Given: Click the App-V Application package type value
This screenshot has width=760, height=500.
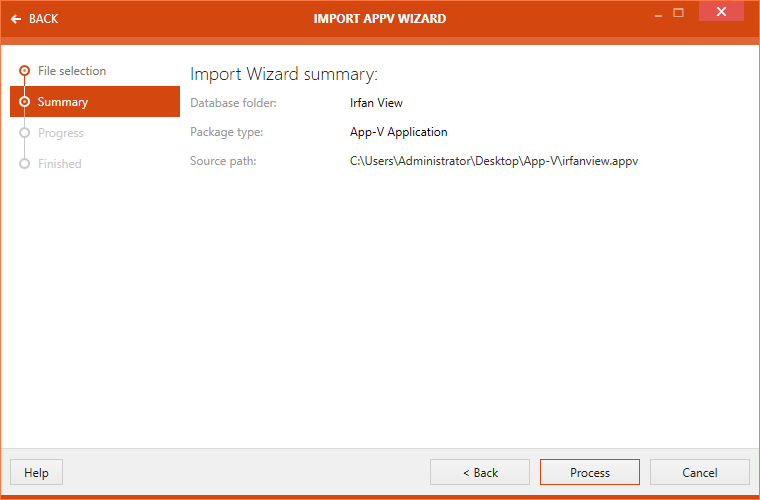Looking at the screenshot, I should 398,132.
